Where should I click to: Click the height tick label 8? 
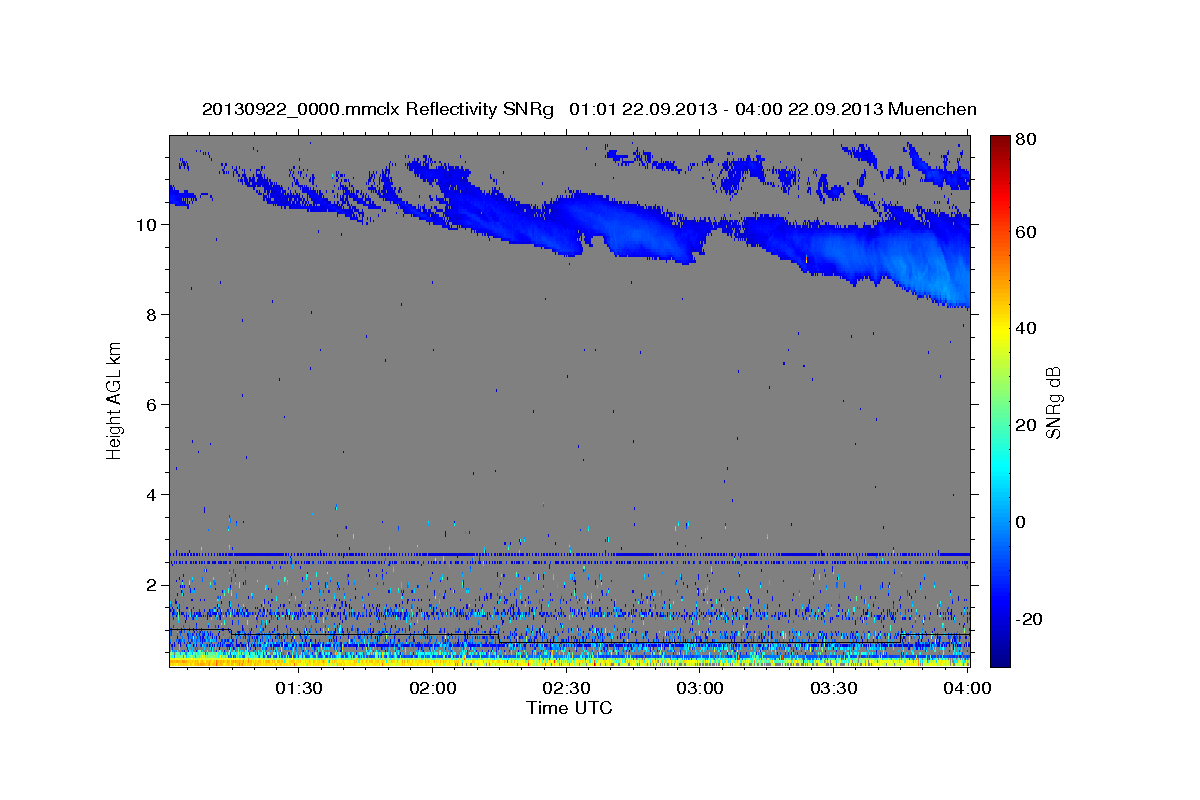pos(153,315)
